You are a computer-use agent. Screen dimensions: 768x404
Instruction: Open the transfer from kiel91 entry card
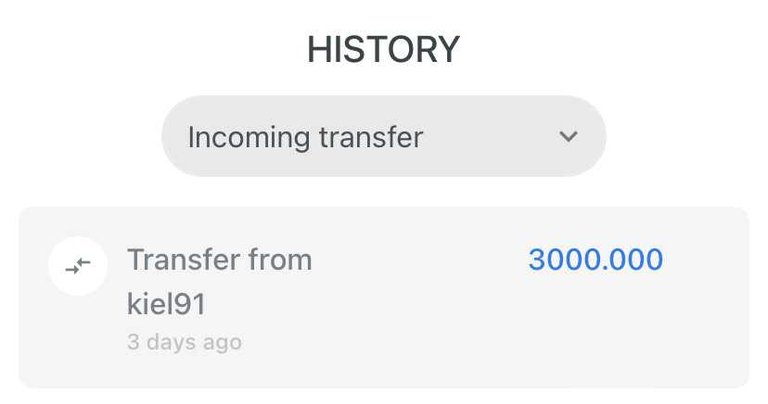click(384, 297)
